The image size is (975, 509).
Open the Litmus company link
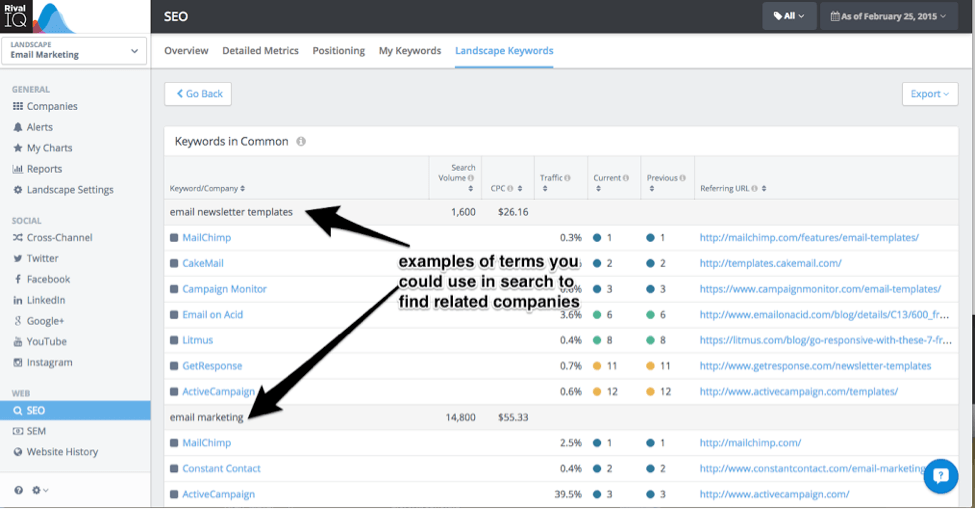pos(198,340)
